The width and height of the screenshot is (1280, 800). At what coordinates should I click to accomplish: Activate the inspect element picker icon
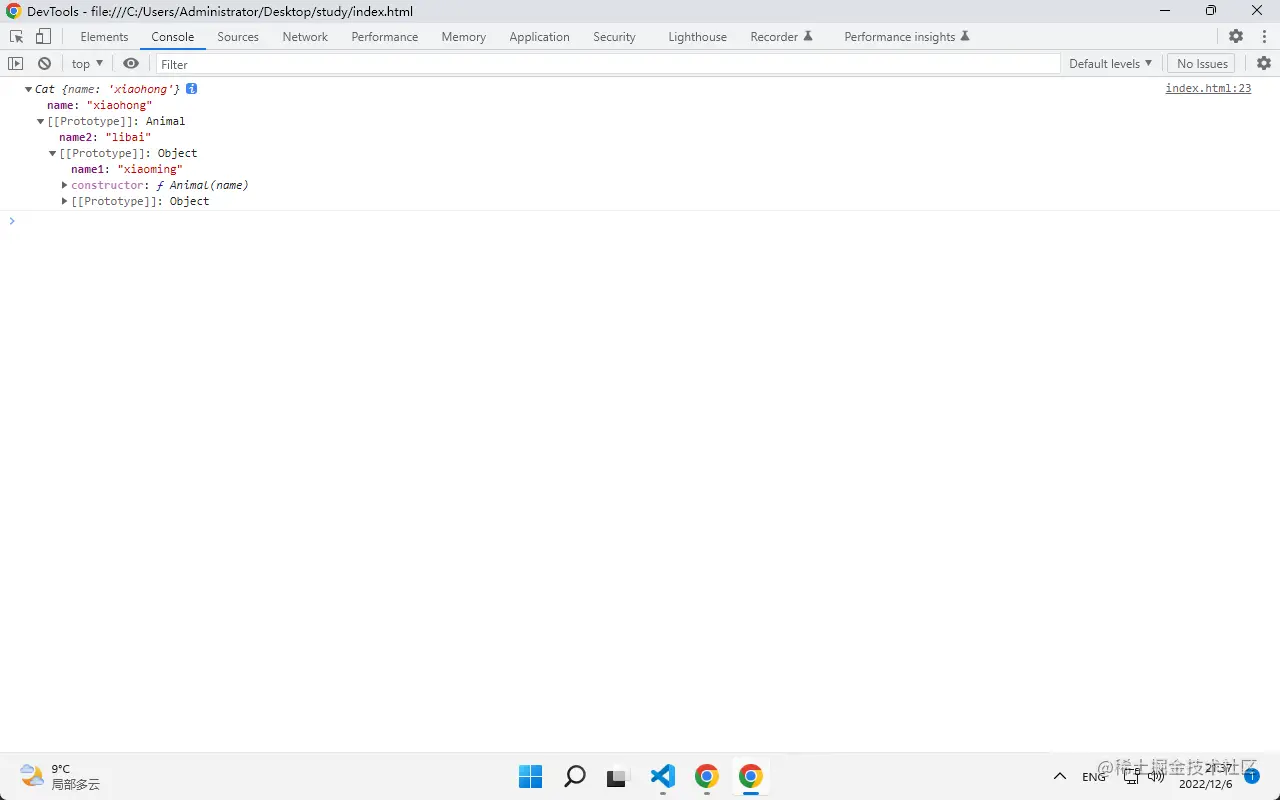[x=17, y=37]
